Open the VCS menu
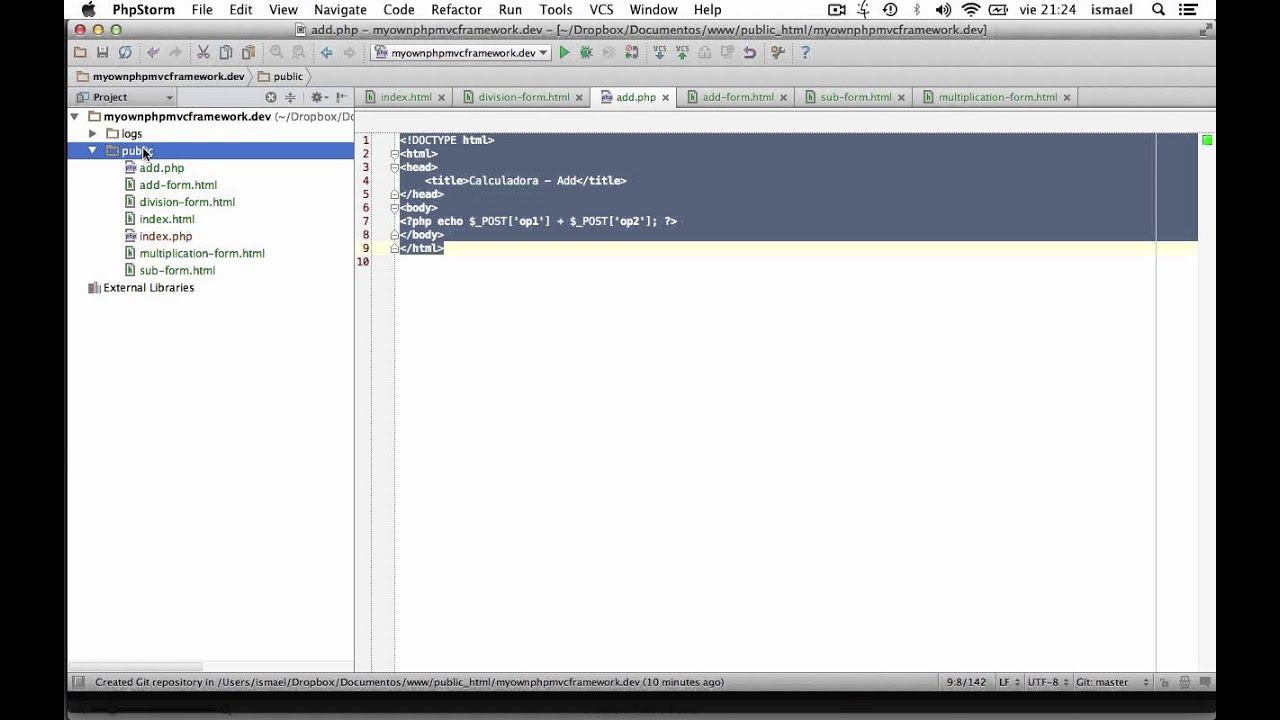This screenshot has height=720, width=1280. (601, 10)
